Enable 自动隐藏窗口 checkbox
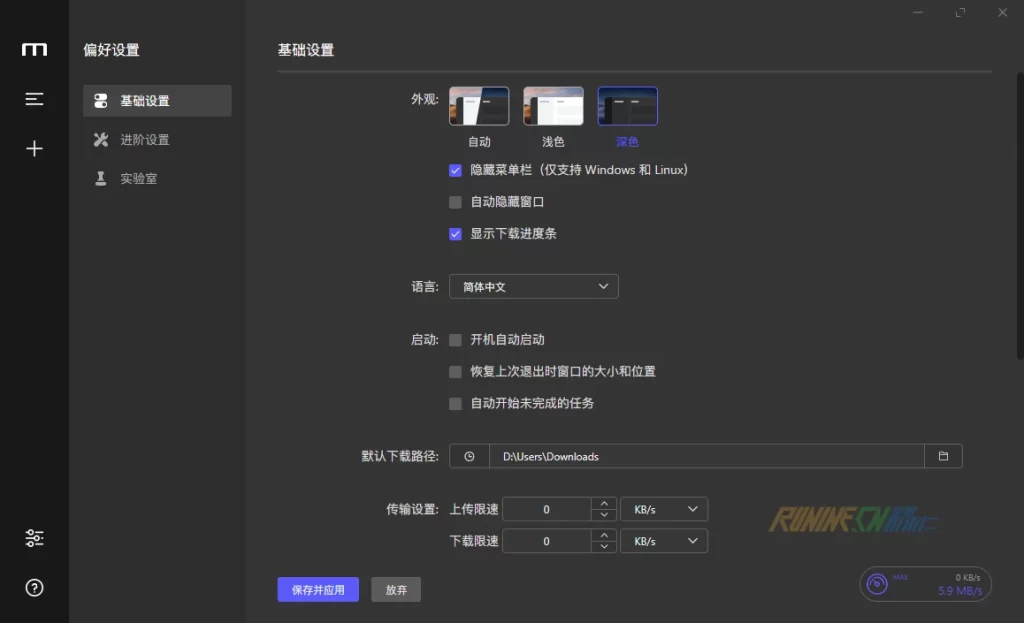The height and width of the screenshot is (623, 1024). 455,202
